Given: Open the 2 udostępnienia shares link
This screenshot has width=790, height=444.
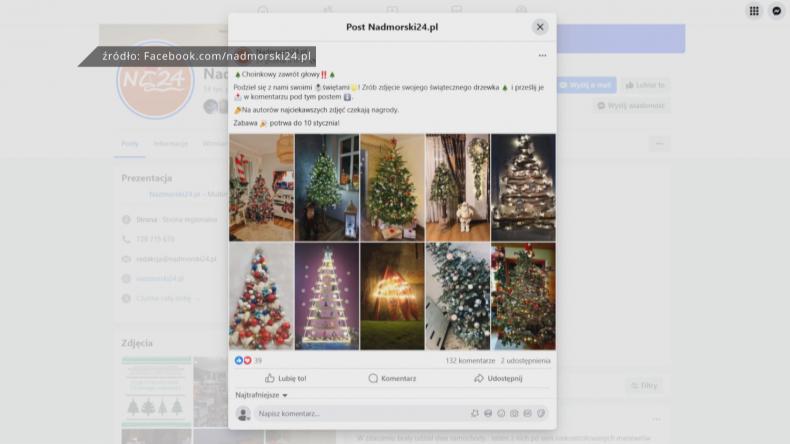Looking at the screenshot, I should 526,361.
